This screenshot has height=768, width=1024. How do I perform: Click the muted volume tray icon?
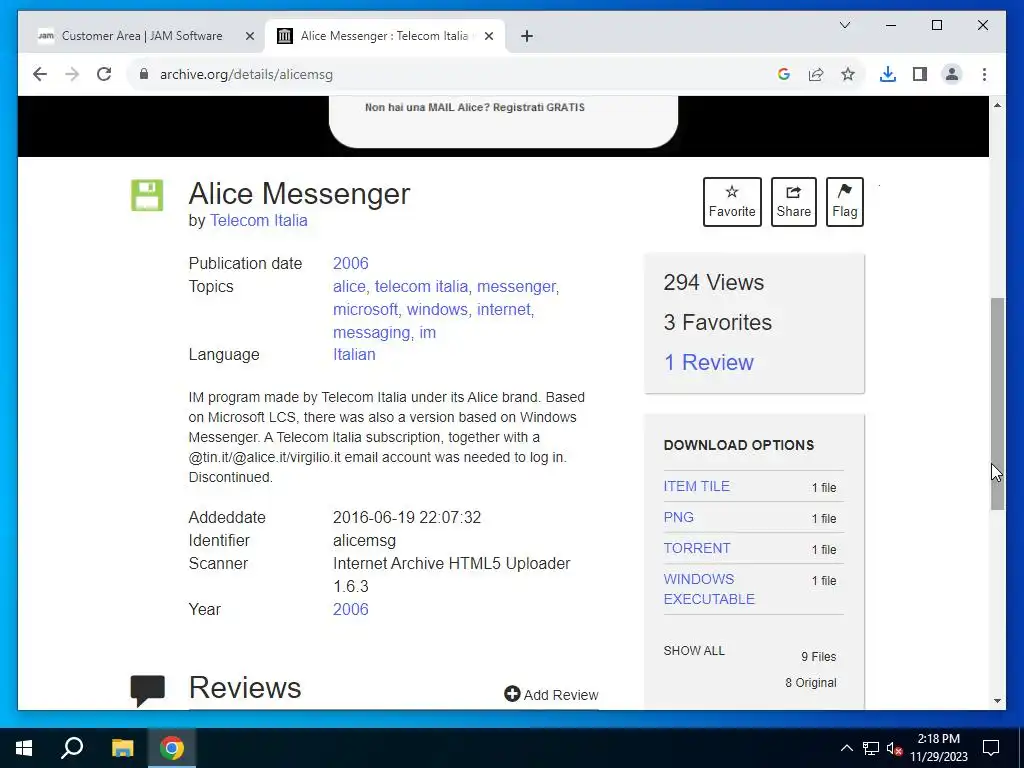895,748
